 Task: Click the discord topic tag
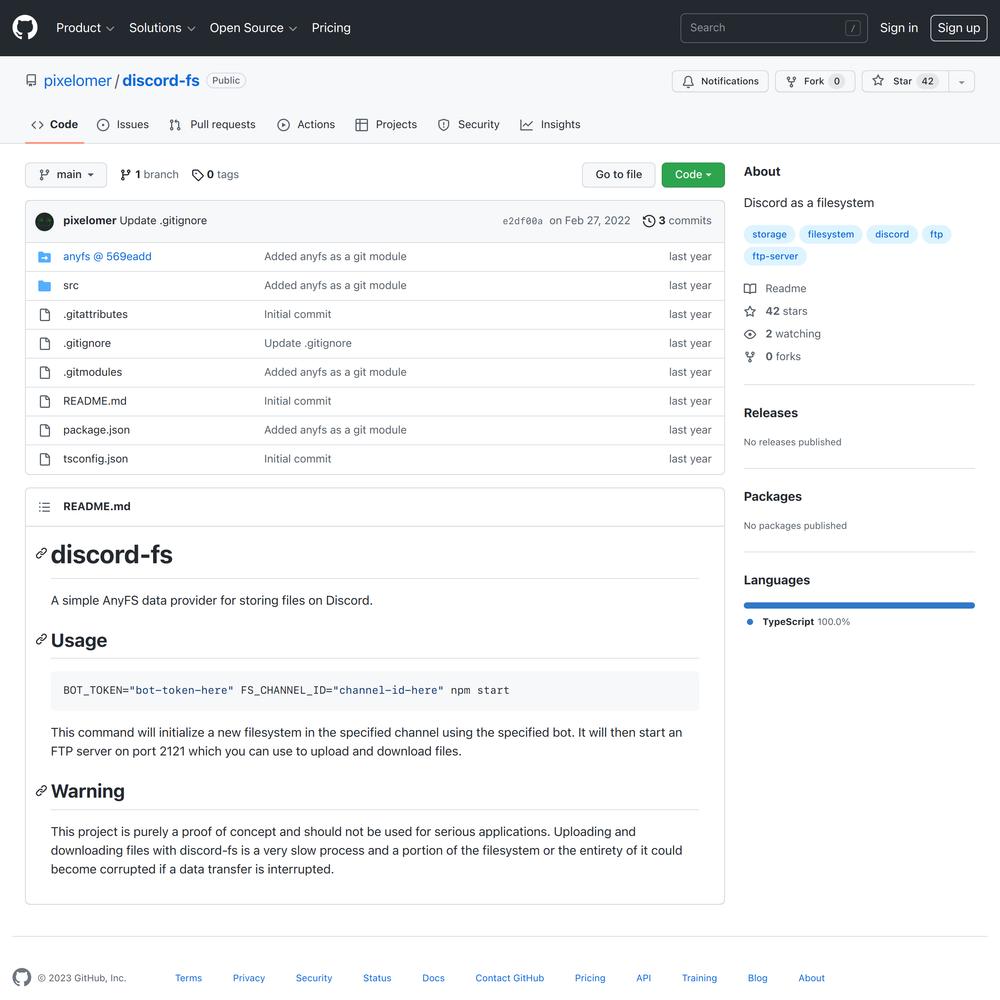[x=892, y=235]
